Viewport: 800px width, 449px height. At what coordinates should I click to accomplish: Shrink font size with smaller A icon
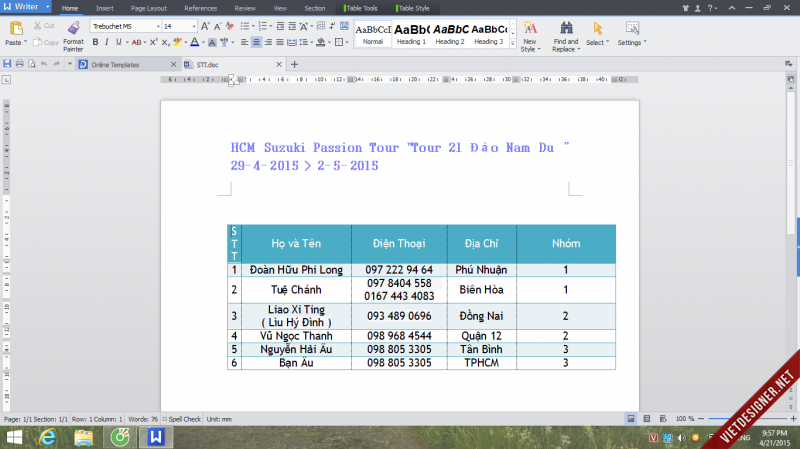point(217,26)
